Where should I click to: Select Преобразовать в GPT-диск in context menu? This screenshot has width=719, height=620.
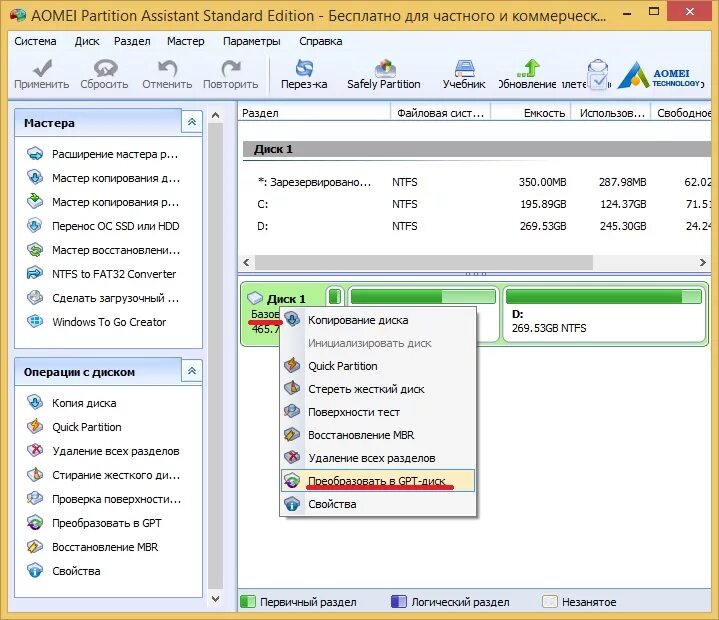point(378,481)
